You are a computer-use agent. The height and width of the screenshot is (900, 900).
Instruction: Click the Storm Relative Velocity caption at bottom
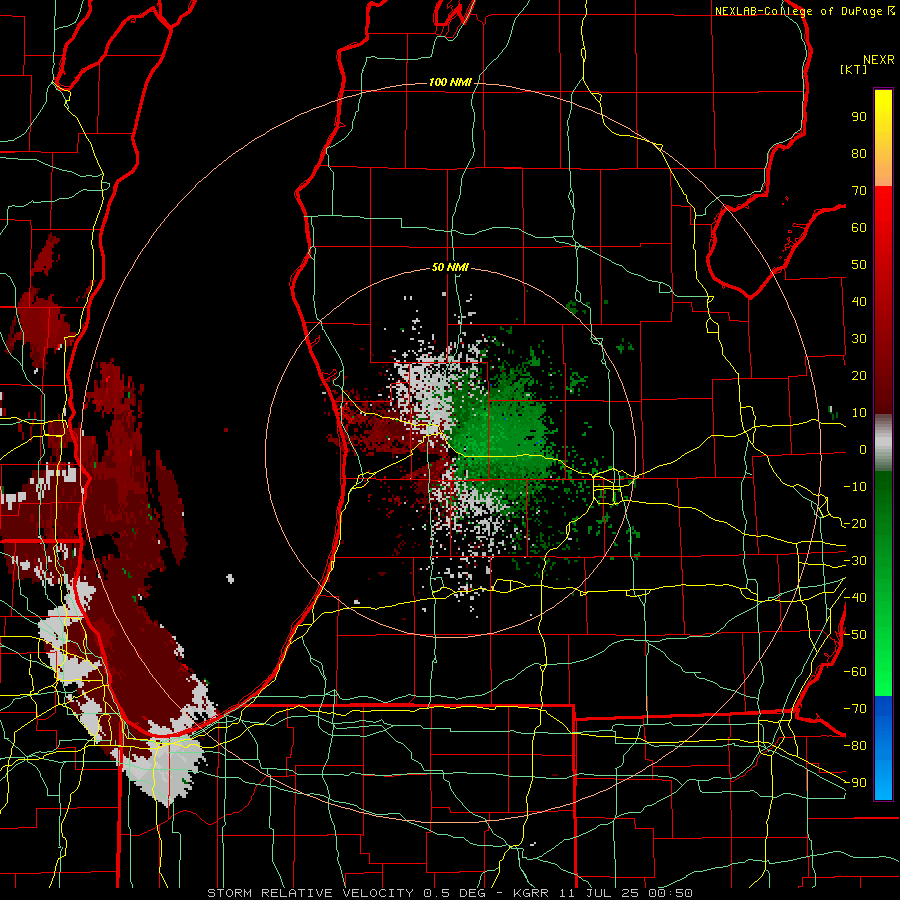449,893
